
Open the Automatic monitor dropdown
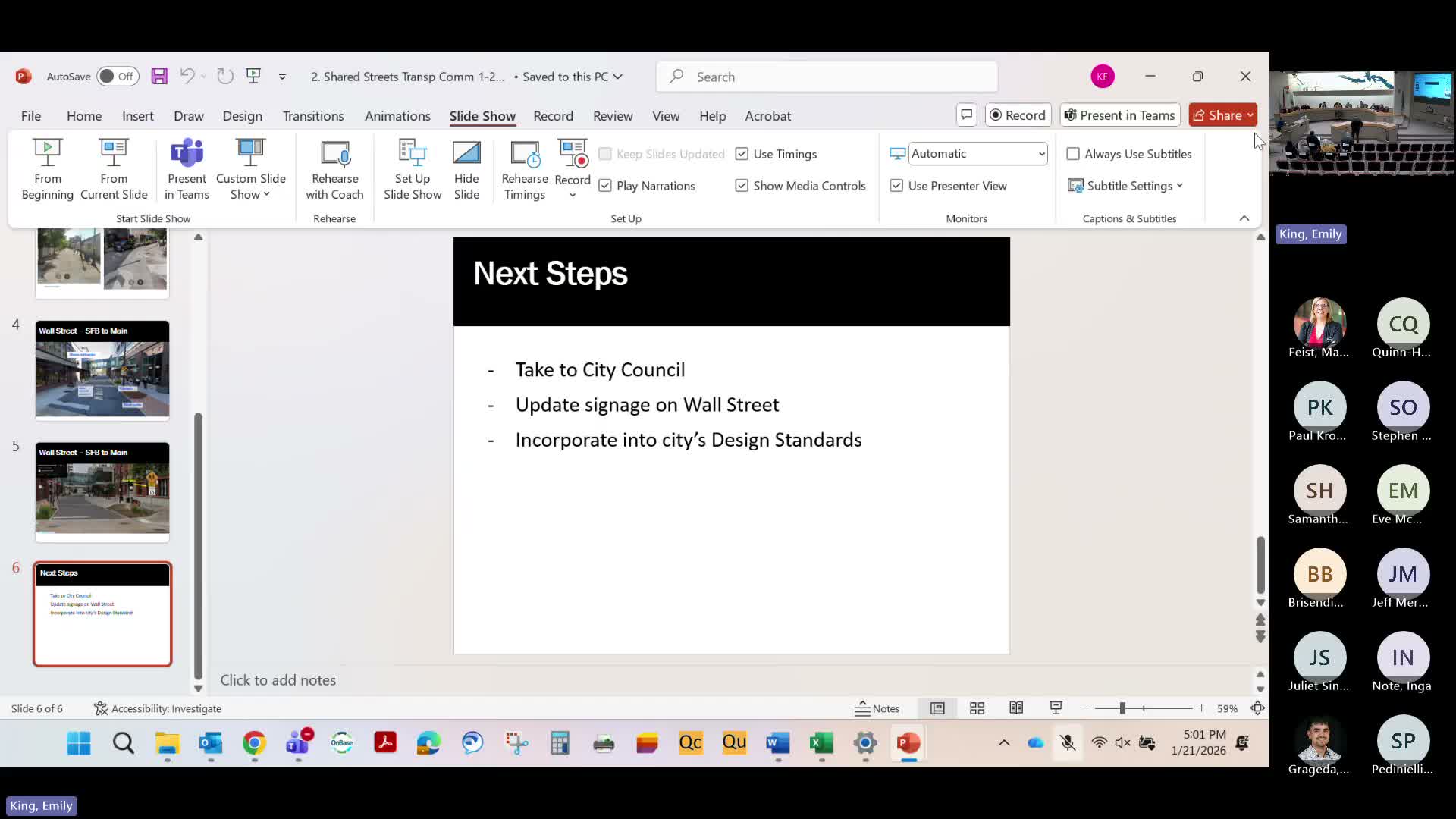pyautogui.click(x=977, y=154)
